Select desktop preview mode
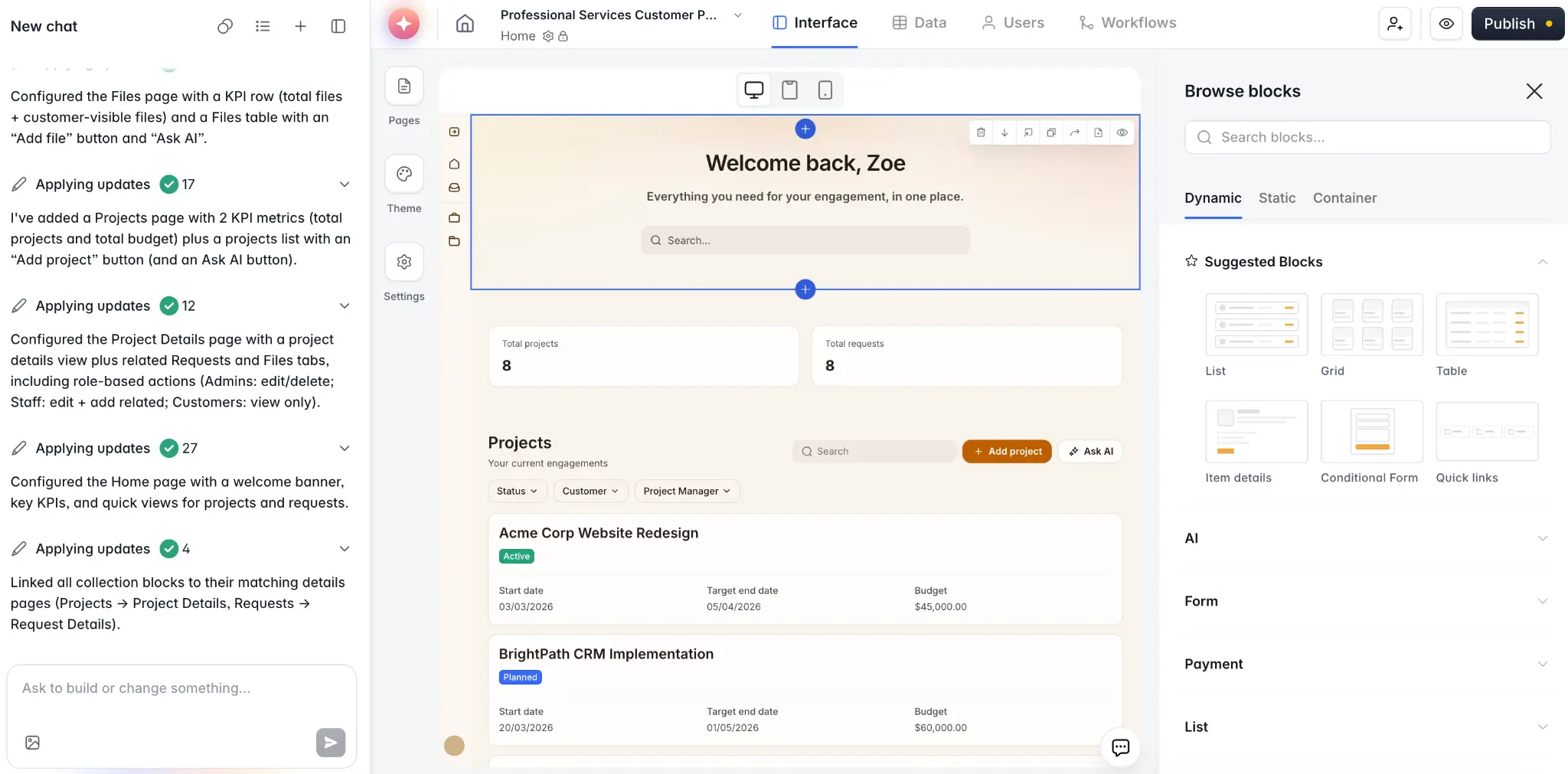The height and width of the screenshot is (774, 1568). (x=753, y=90)
